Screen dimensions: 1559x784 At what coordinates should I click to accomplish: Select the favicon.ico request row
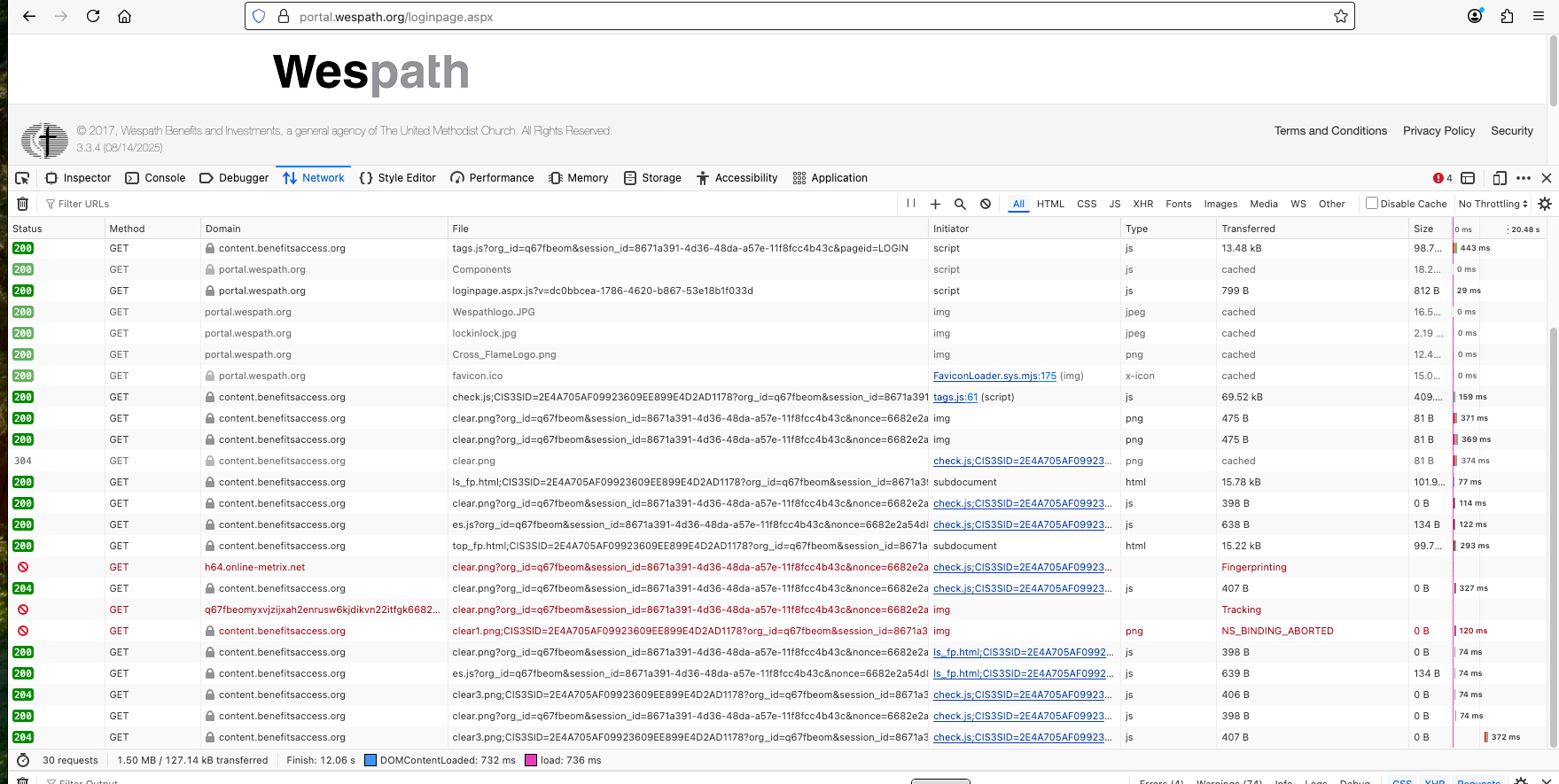click(730, 376)
